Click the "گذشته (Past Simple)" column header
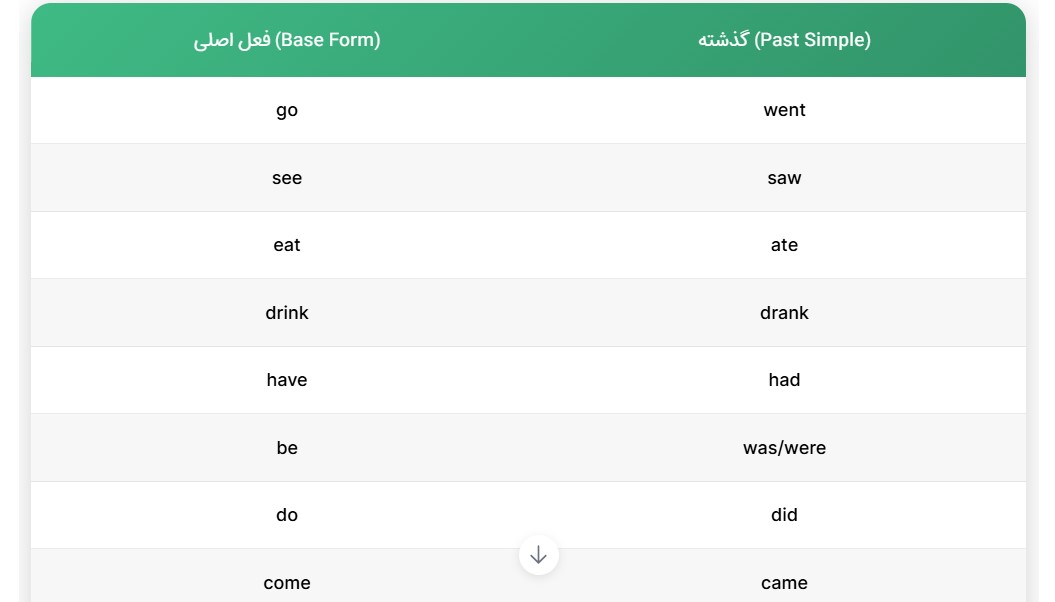 784,40
